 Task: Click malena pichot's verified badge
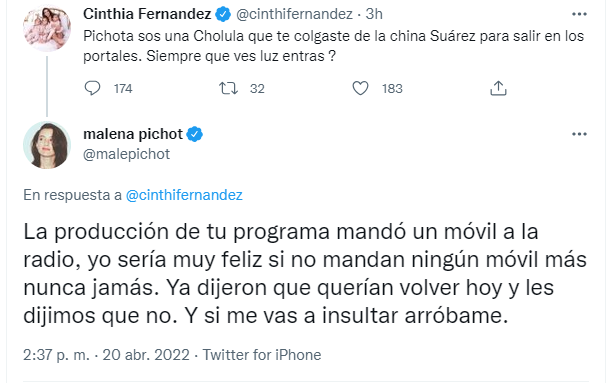point(194,134)
